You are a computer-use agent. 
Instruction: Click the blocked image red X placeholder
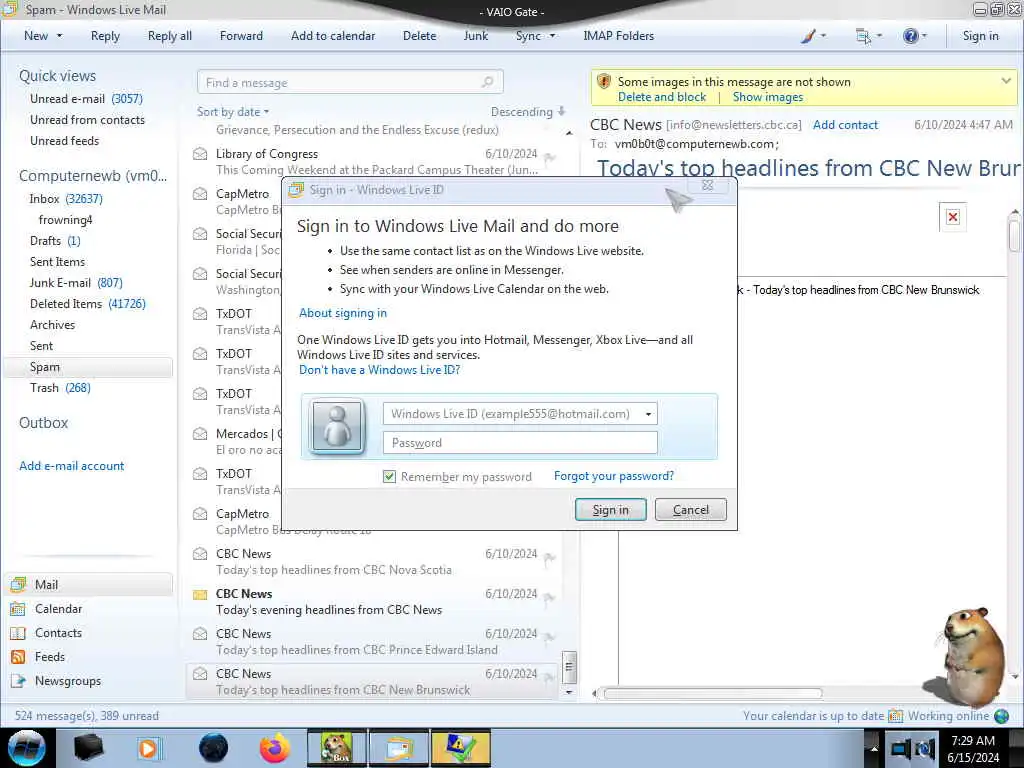click(953, 217)
